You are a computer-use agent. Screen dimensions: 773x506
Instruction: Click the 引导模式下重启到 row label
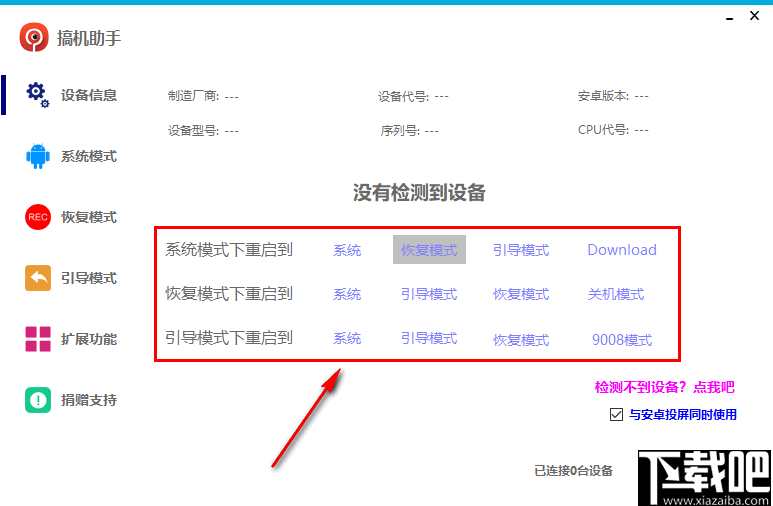(x=229, y=338)
